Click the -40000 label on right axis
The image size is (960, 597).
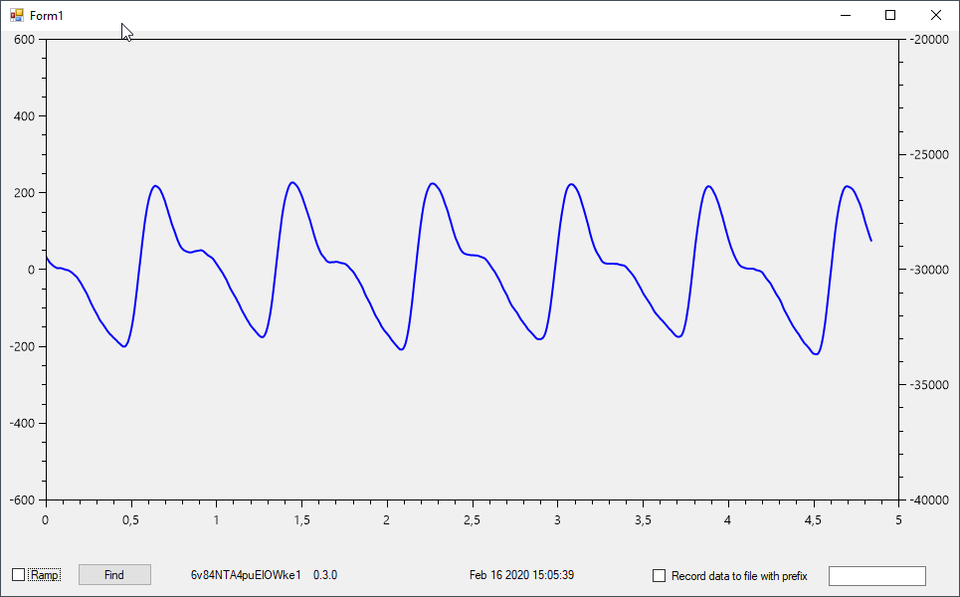[929, 500]
